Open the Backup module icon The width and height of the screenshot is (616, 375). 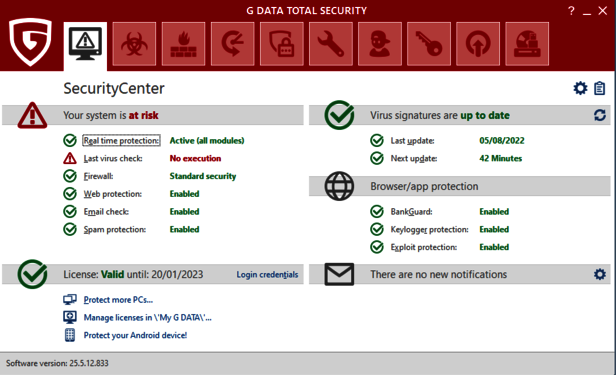coord(233,44)
